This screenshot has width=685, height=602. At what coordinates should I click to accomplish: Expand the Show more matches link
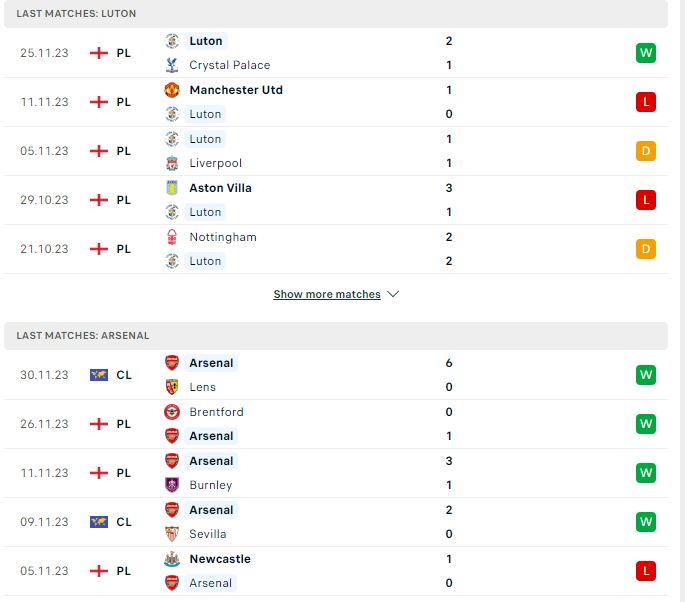327,294
